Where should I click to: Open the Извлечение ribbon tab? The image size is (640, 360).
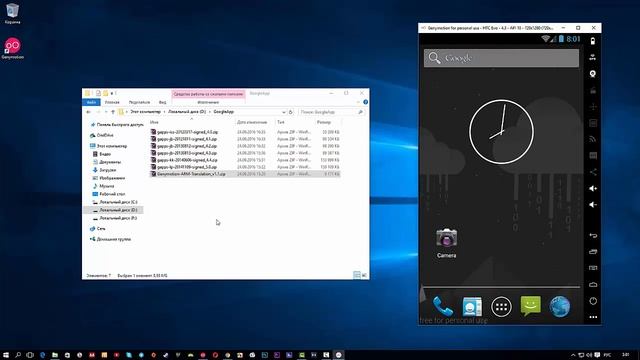tap(208, 102)
